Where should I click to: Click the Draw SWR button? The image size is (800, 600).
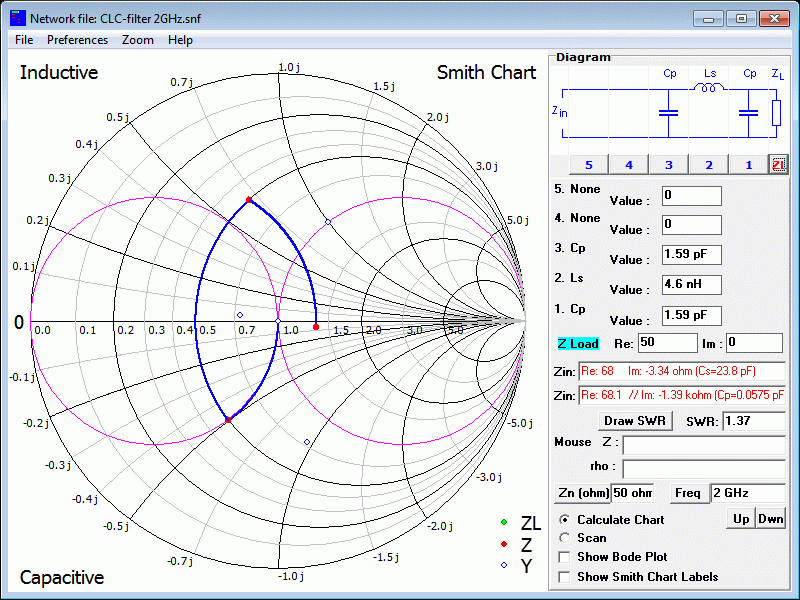[x=635, y=421]
